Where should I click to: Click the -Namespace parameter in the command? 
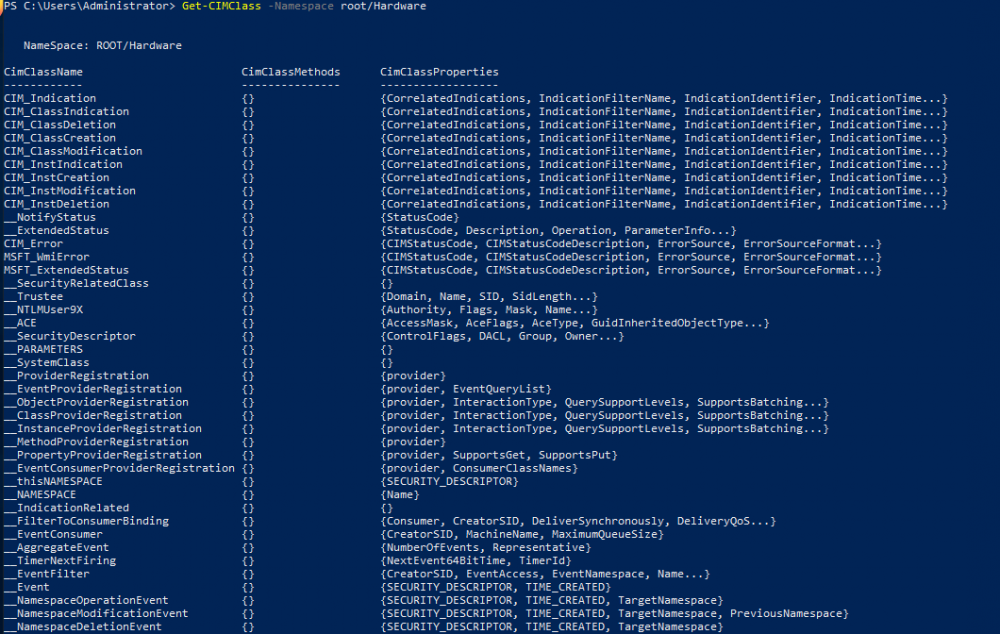coord(297,7)
